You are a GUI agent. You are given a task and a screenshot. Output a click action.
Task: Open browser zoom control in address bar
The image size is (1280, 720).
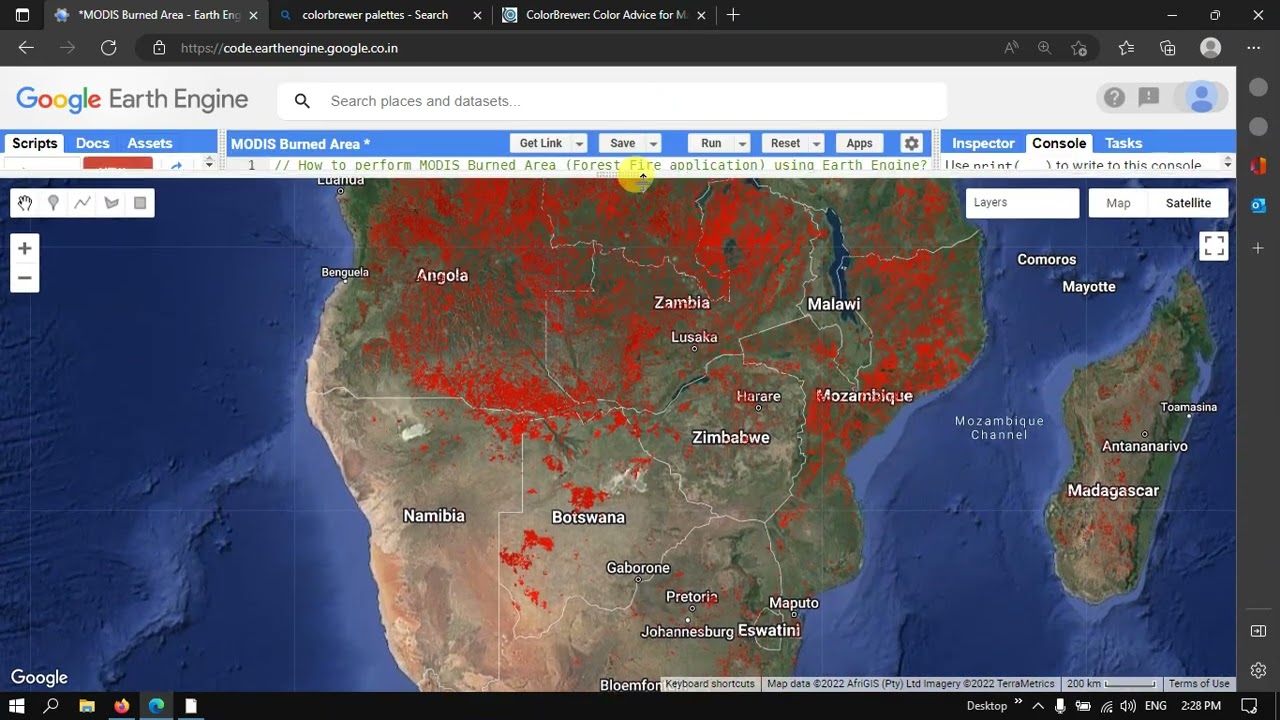coord(1045,47)
